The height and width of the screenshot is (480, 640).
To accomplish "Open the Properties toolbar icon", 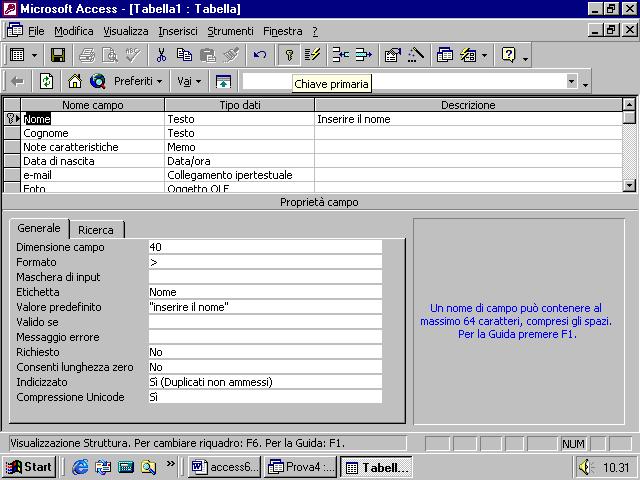I will point(392,55).
